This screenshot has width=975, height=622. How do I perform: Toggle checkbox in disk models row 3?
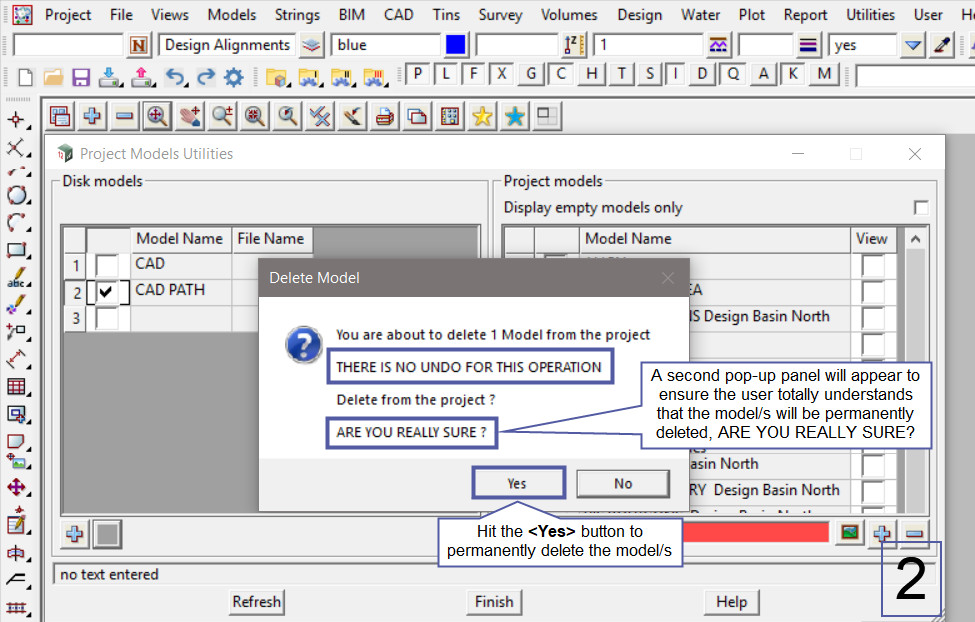click(x=107, y=318)
